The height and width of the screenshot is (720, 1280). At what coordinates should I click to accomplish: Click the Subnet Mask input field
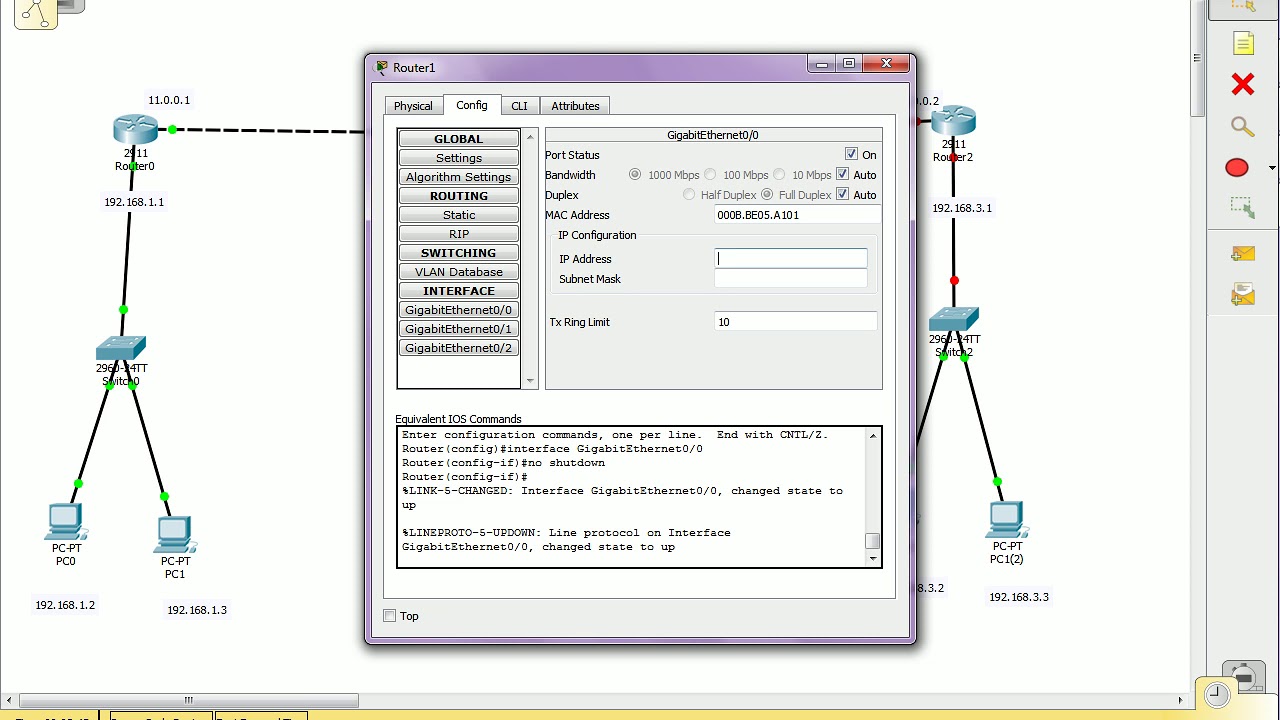791,279
